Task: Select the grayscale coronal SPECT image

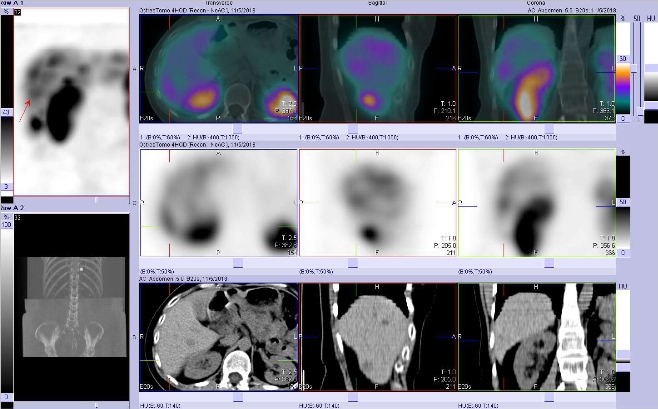Action: point(537,203)
